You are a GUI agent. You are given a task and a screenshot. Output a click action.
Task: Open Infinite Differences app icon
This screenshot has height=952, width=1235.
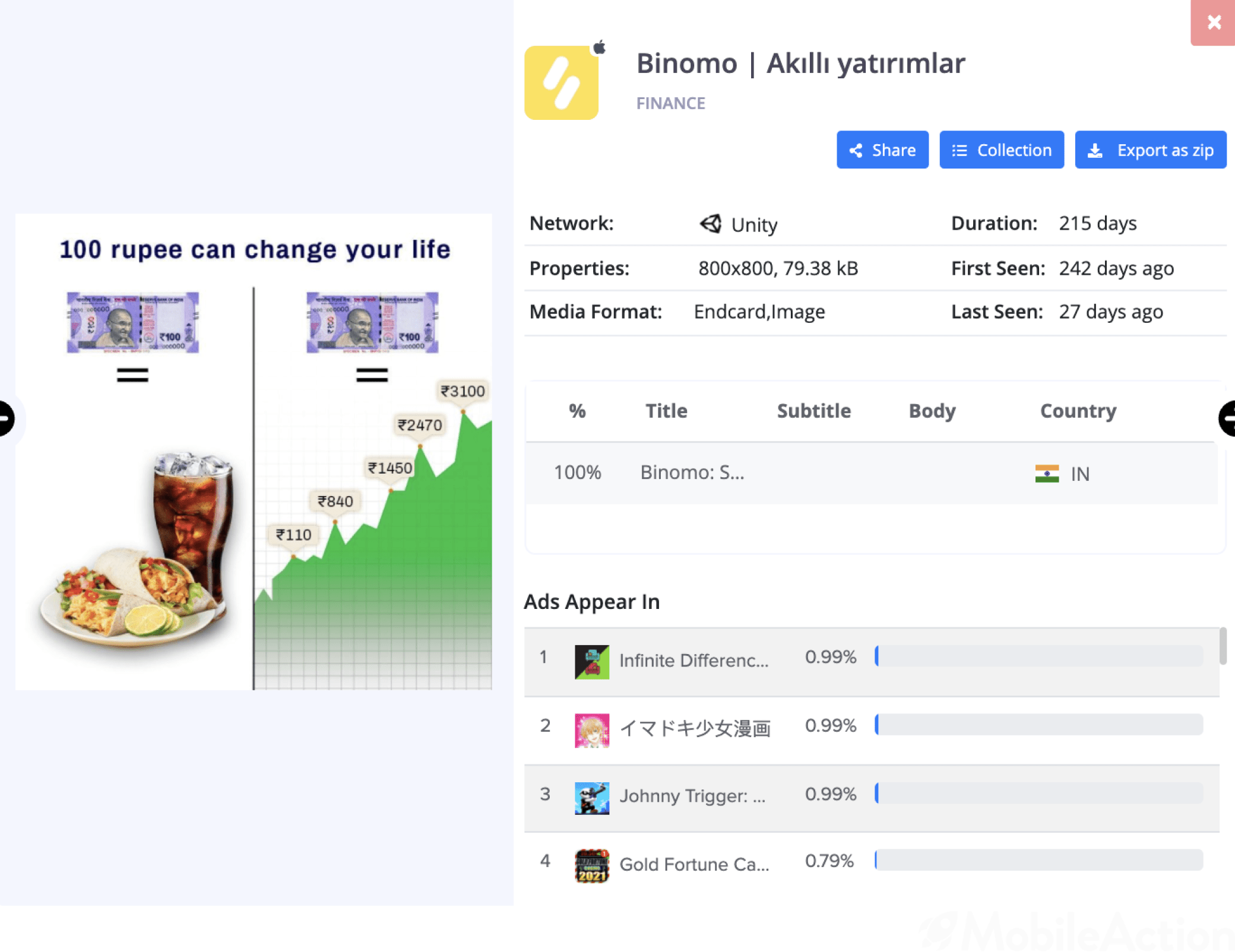[x=592, y=662]
